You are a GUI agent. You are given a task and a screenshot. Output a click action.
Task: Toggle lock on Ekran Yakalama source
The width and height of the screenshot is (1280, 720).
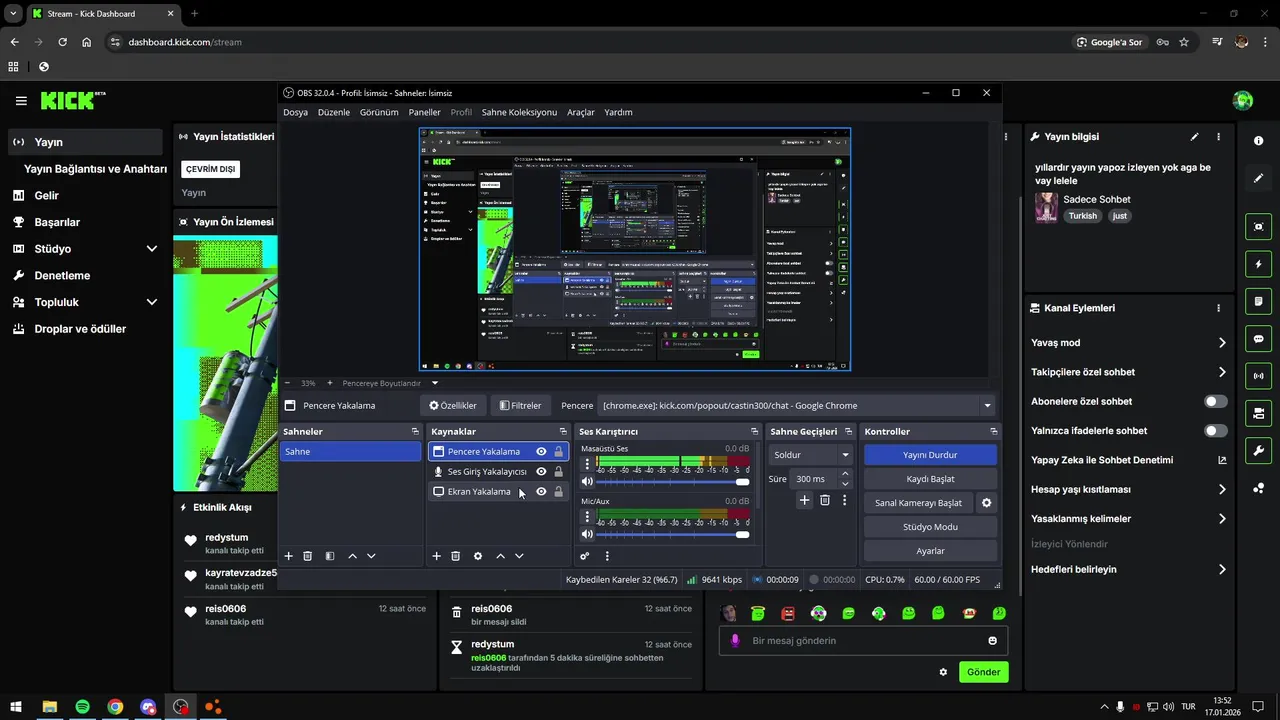(558, 492)
